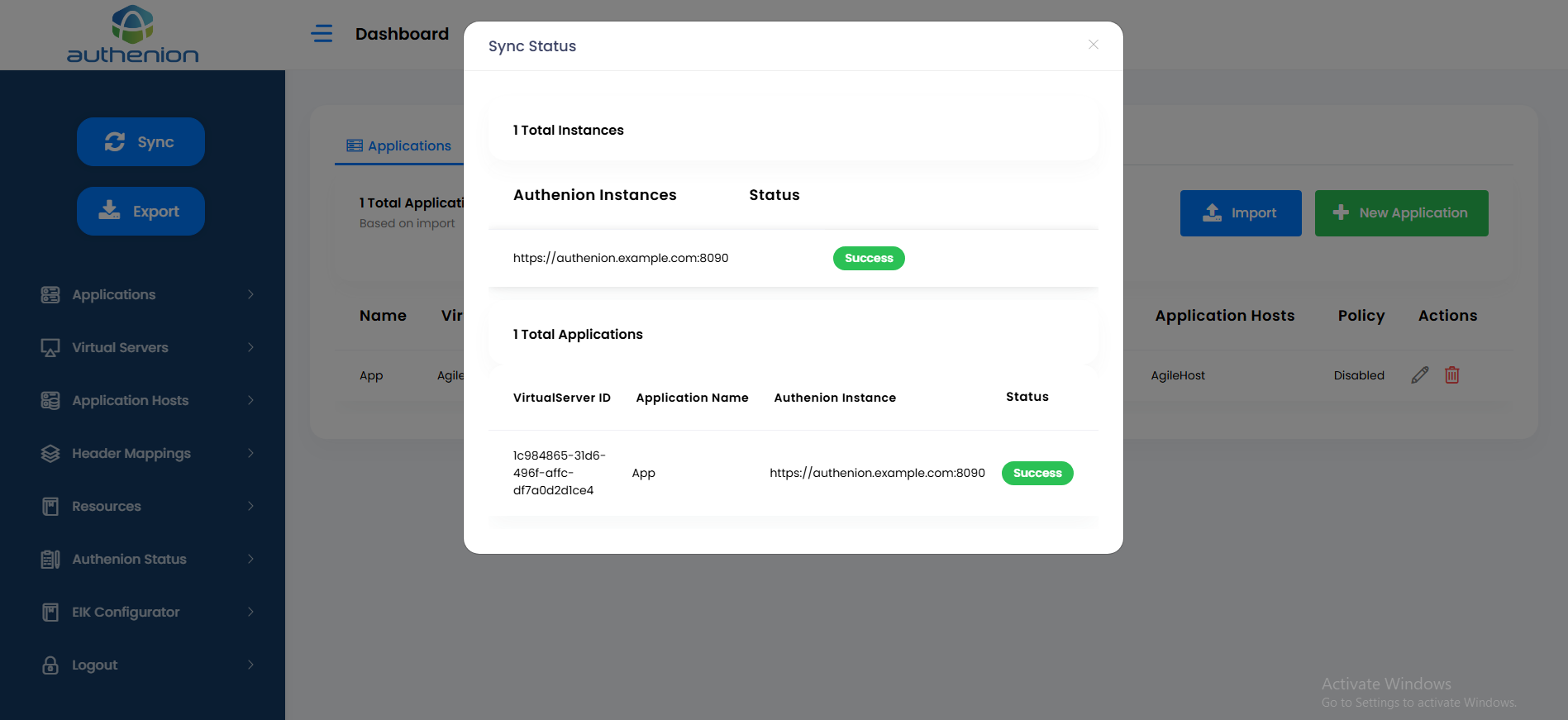Expand the EIK Configurator chevron
Image resolution: width=1568 pixels, height=720 pixels.
point(250,612)
